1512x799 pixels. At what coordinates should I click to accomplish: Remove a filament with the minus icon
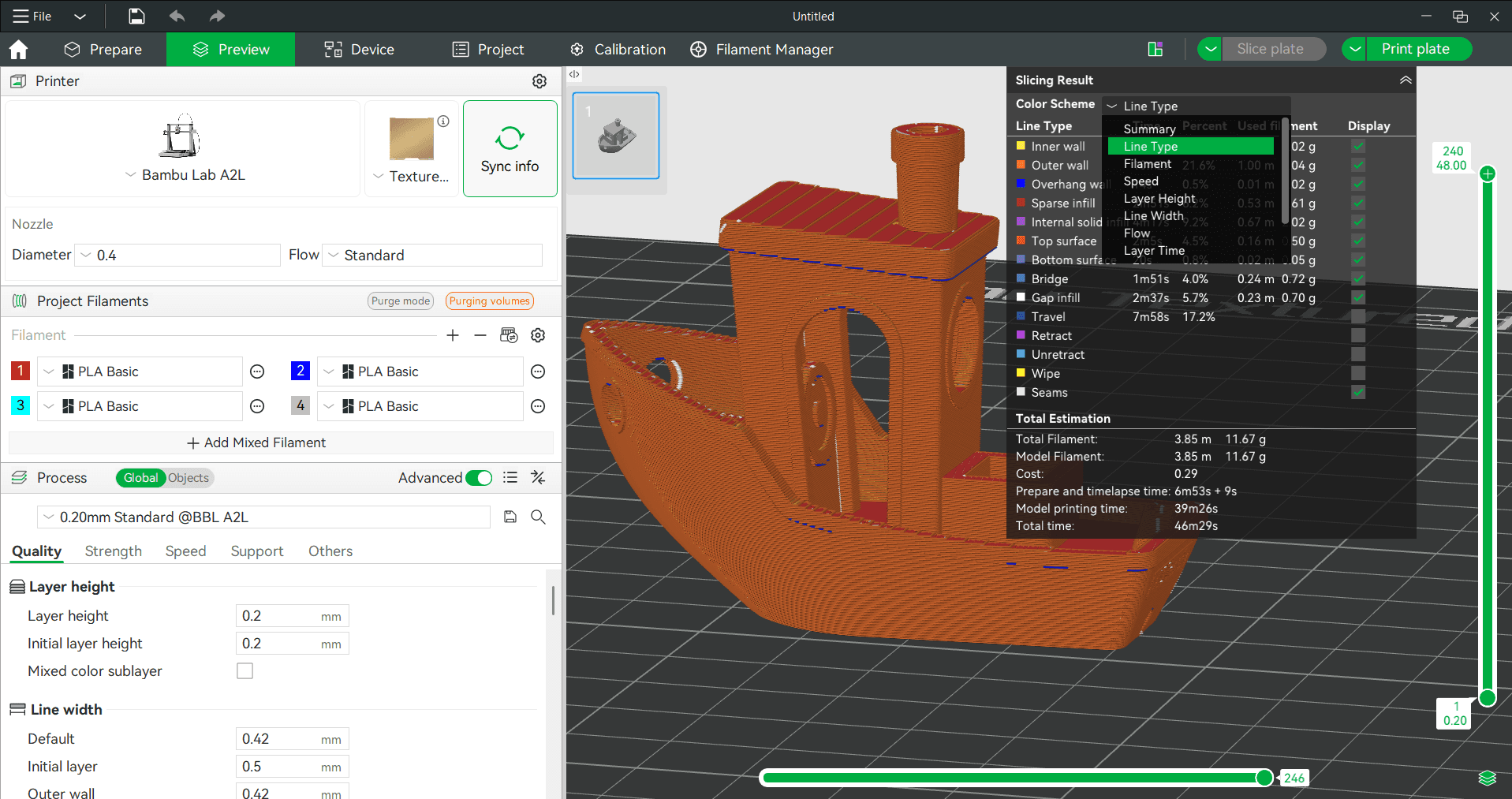480,335
